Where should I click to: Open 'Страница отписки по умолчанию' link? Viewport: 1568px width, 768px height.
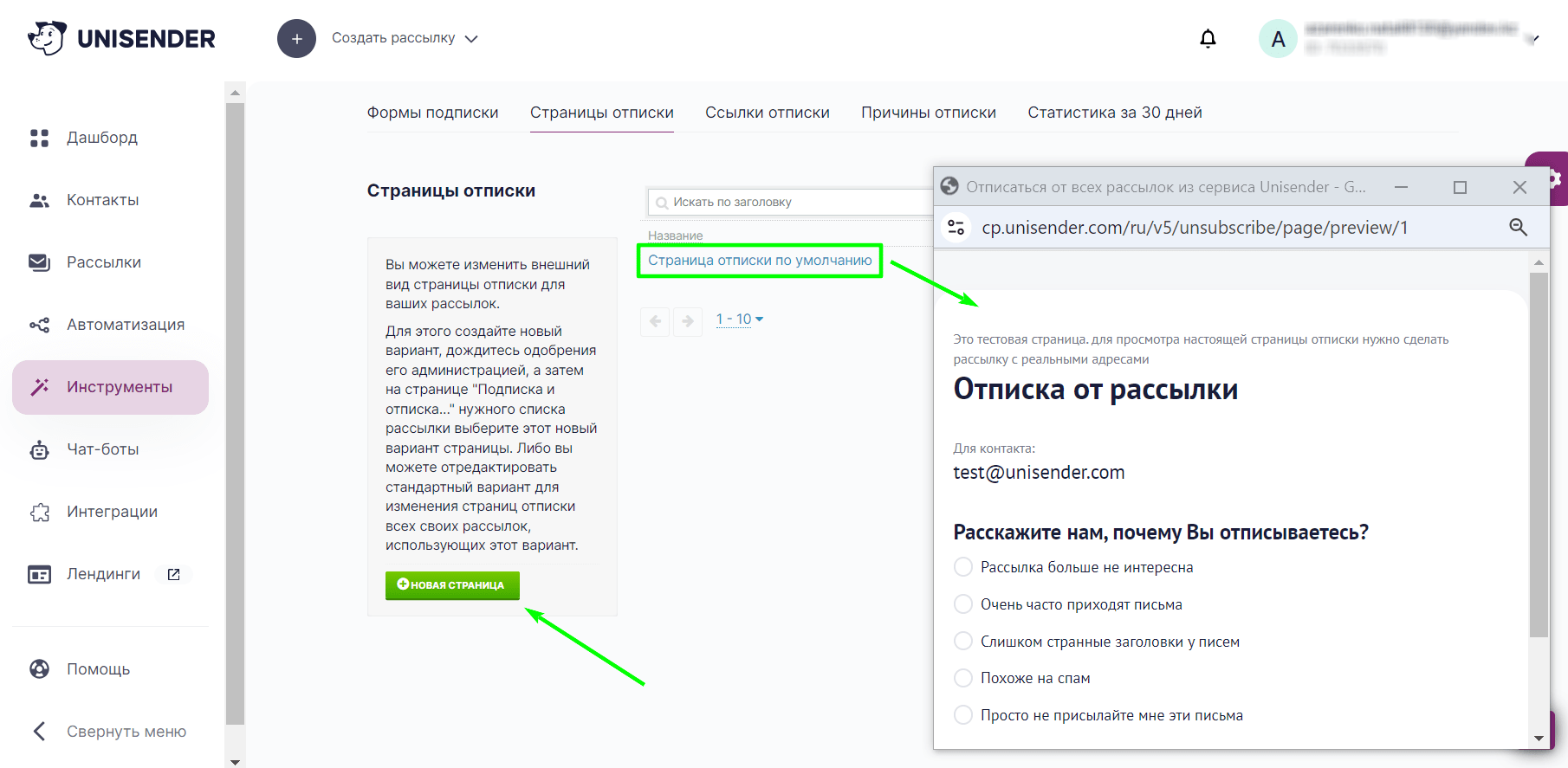(760, 261)
